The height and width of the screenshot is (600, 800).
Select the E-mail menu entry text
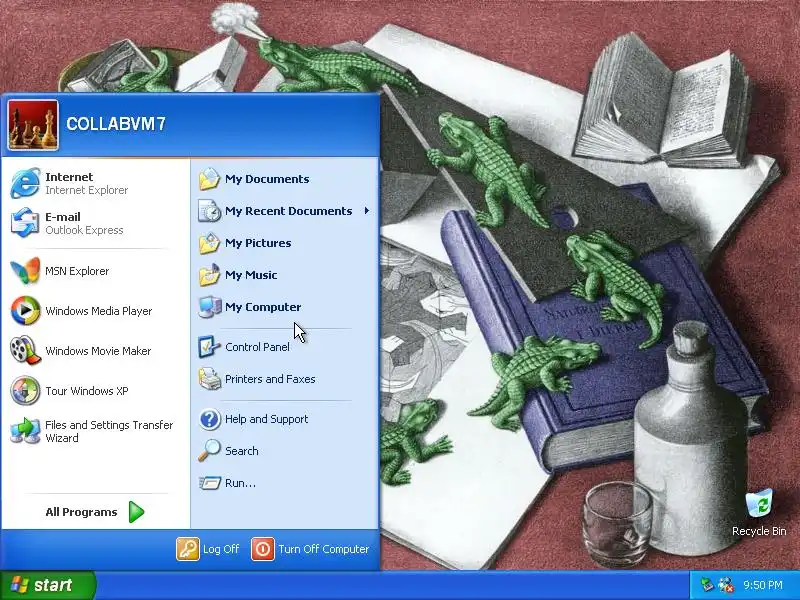pyautogui.click(x=63, y=217)
